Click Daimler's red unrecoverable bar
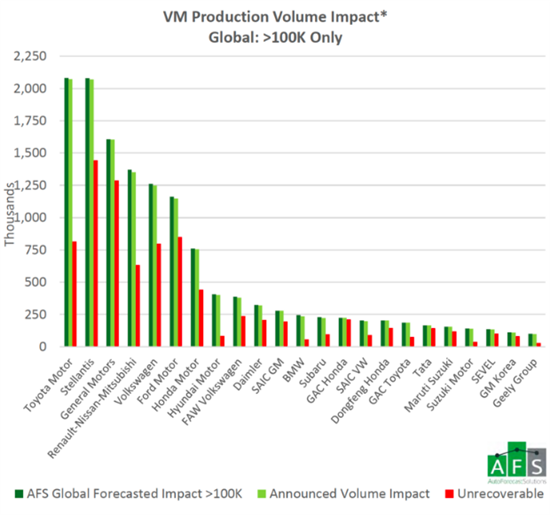 (264, 333)
